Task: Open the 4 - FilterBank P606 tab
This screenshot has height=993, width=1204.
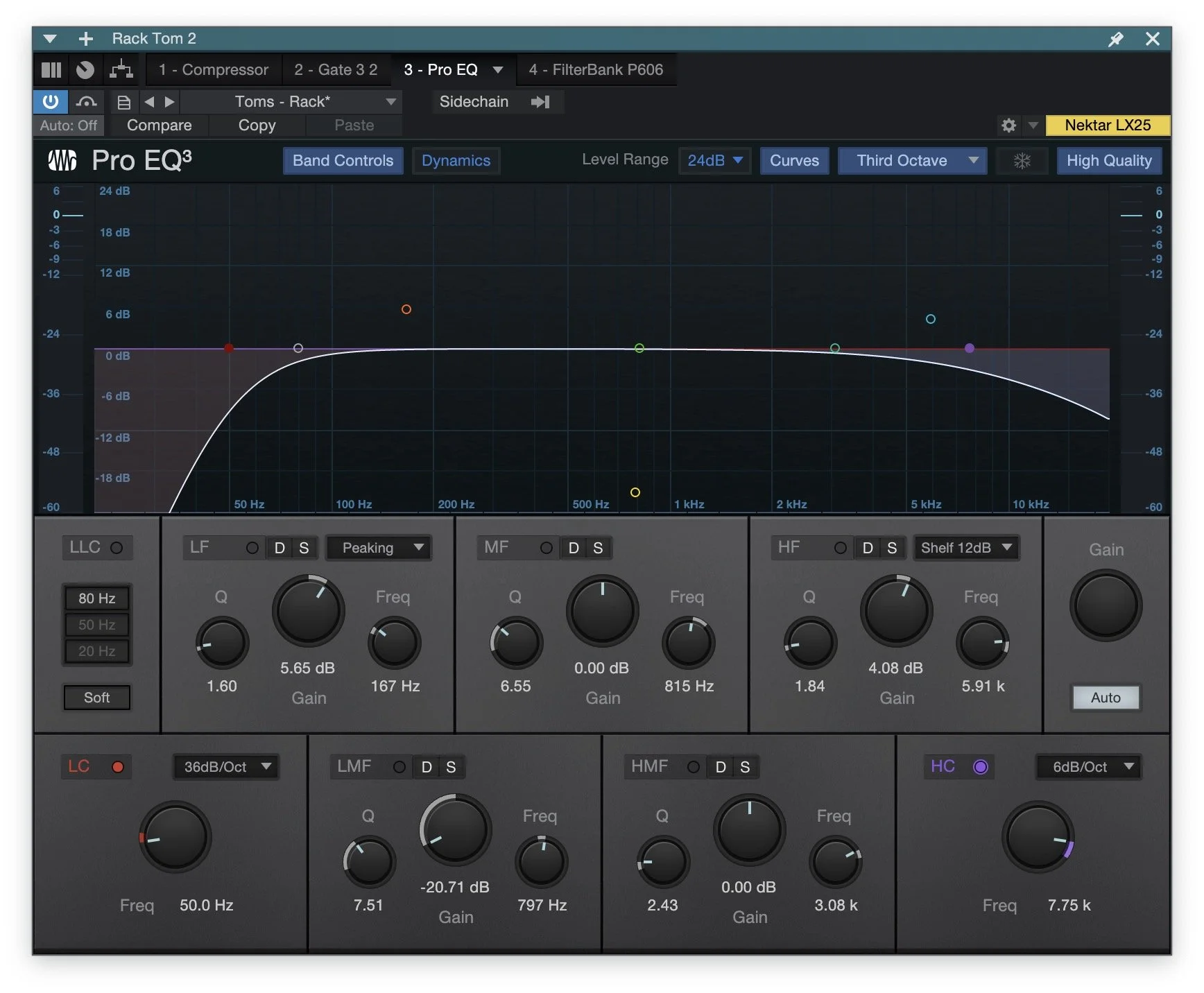Action: click(596, 69)
